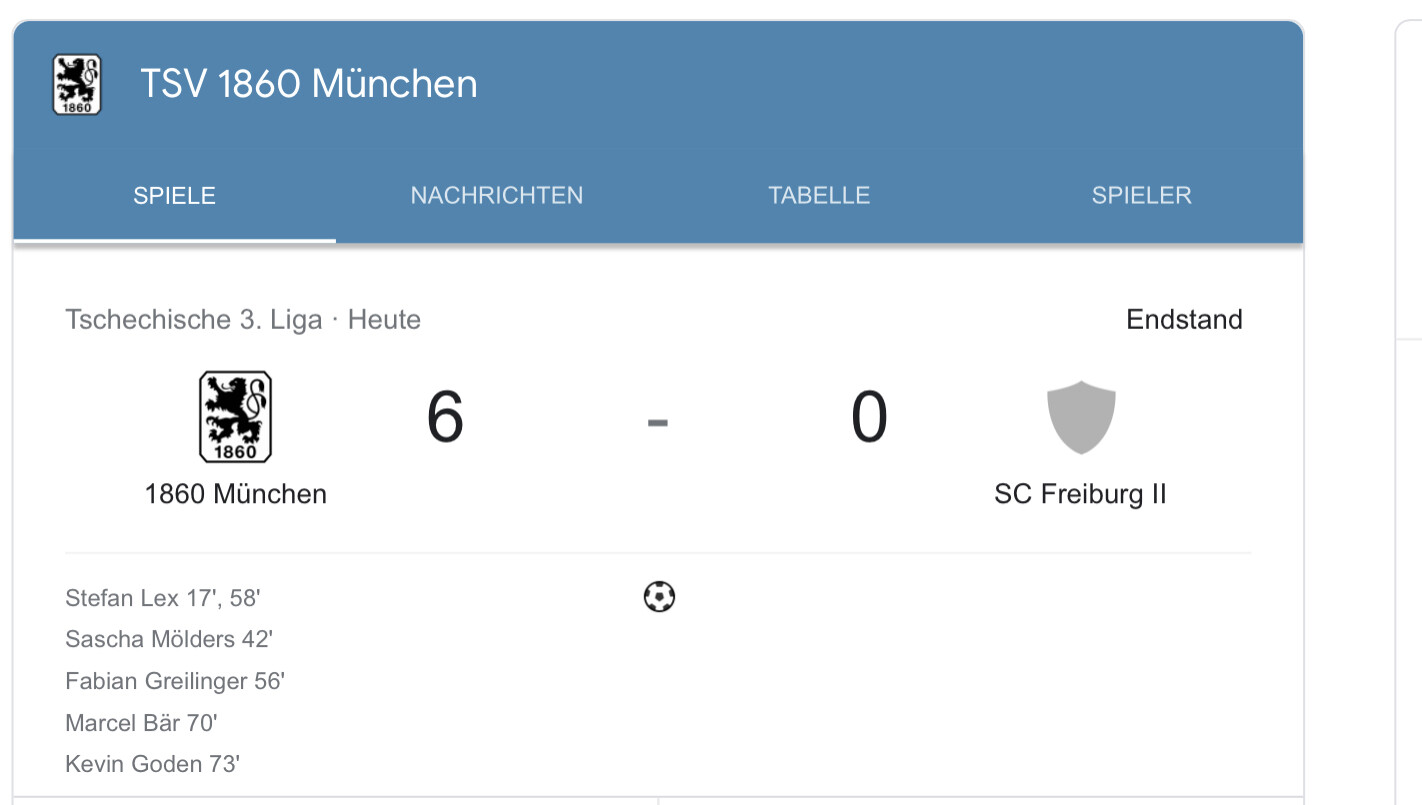Click the grey SC Freiburg II shield
This screenshot has width=1422, height=805.
coord(1081,417)
